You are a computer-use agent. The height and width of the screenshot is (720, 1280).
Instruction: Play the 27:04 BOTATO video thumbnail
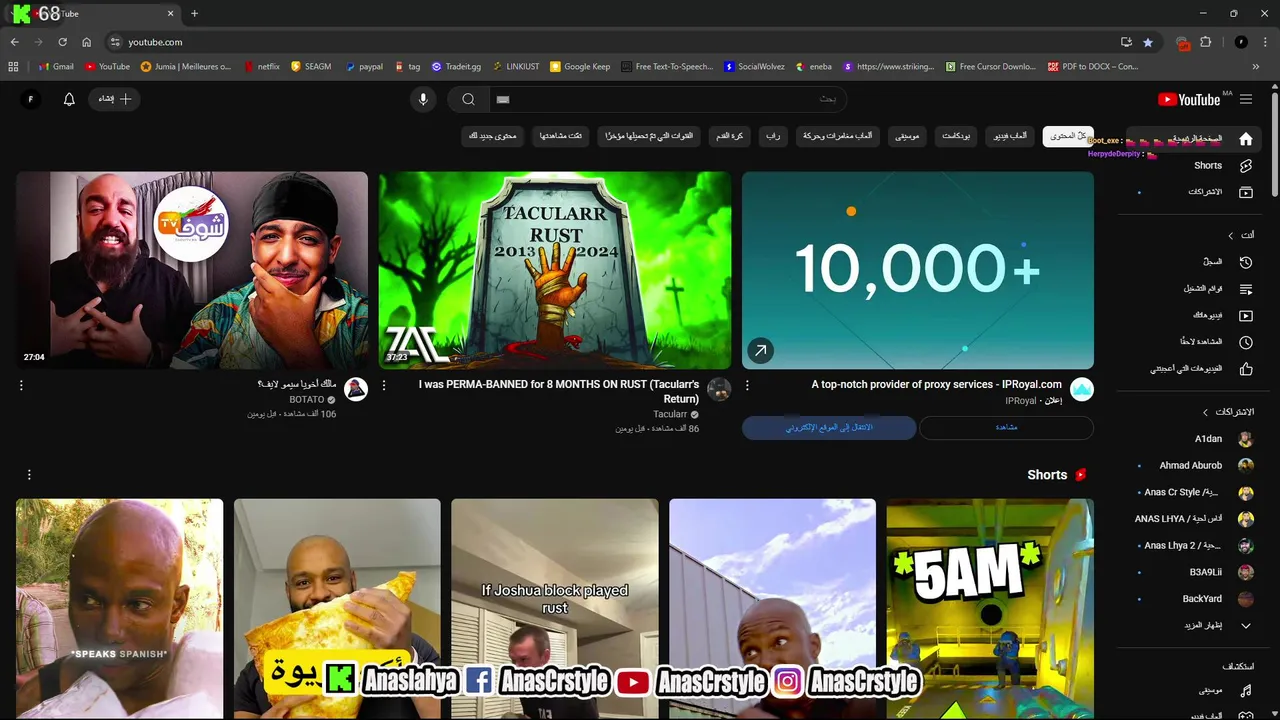tap(192, 270)
